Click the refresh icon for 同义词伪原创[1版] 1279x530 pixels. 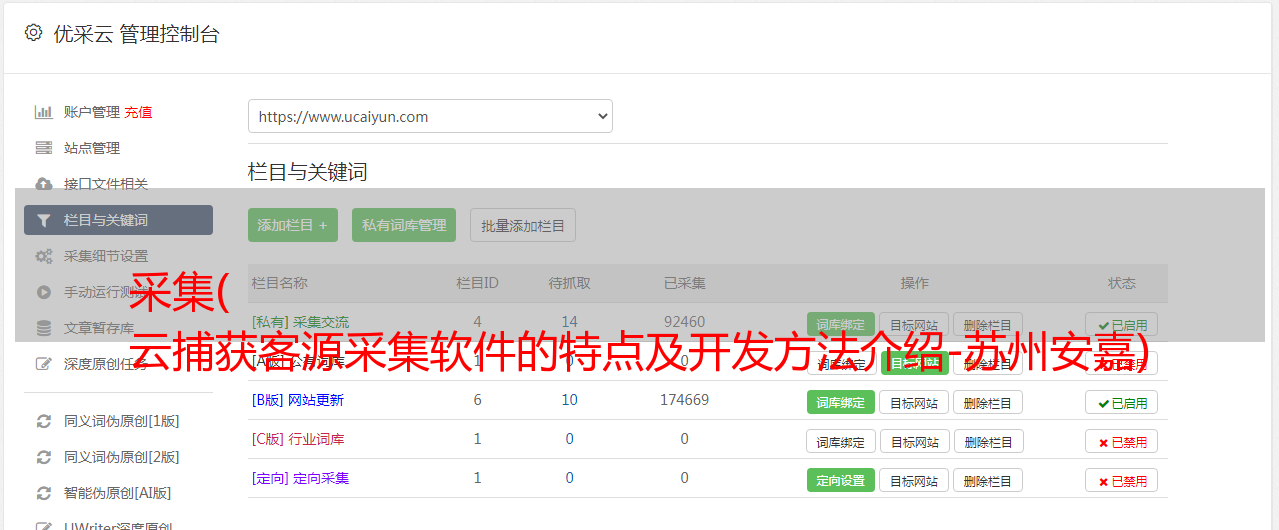[x=43, y=421]
